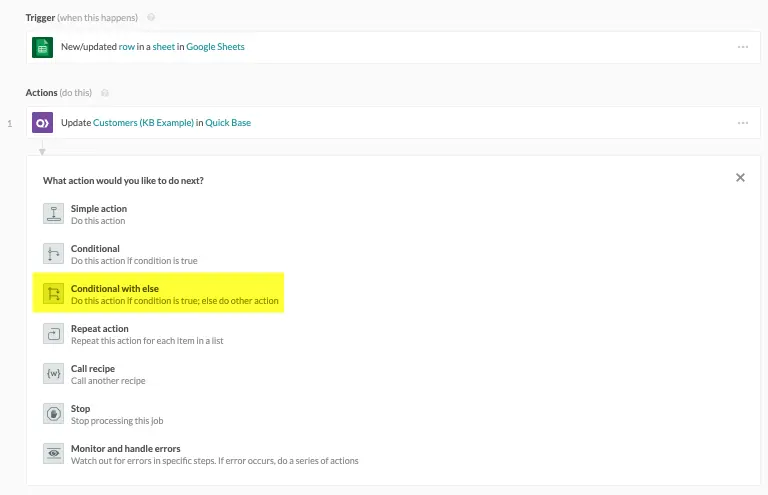Click the Repeat action loop icon
This screenshot has width=768, height=495.
click(53, 334)
